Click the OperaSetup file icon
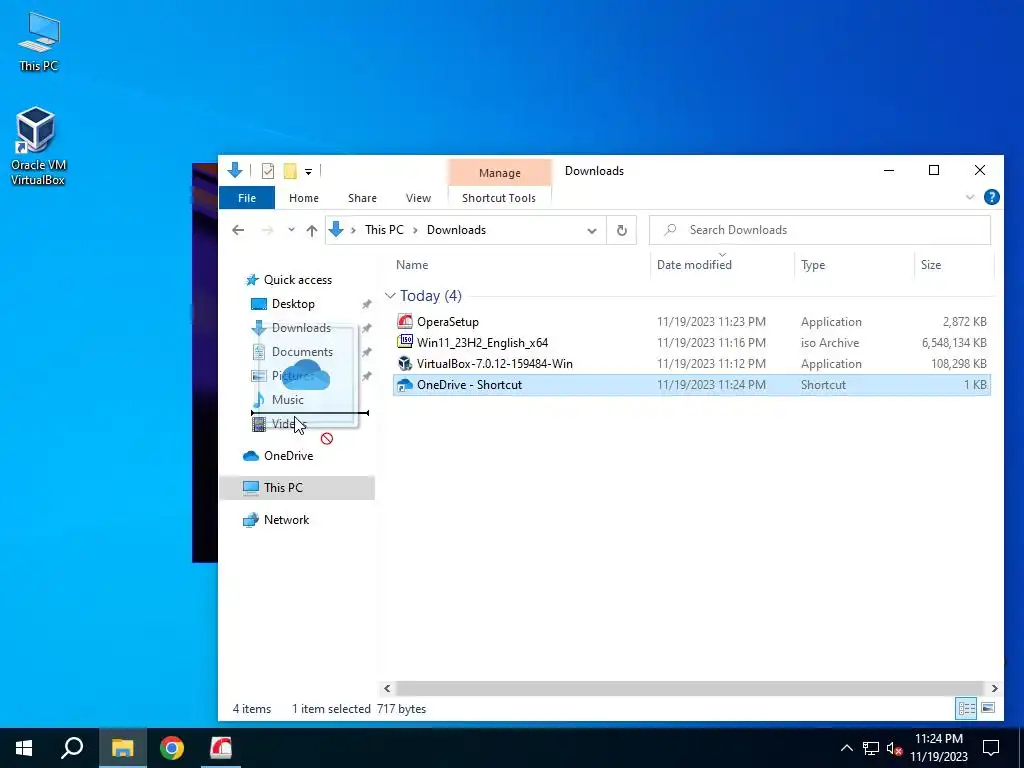The width and height of the screenshot is (1024, 768). 405,321
